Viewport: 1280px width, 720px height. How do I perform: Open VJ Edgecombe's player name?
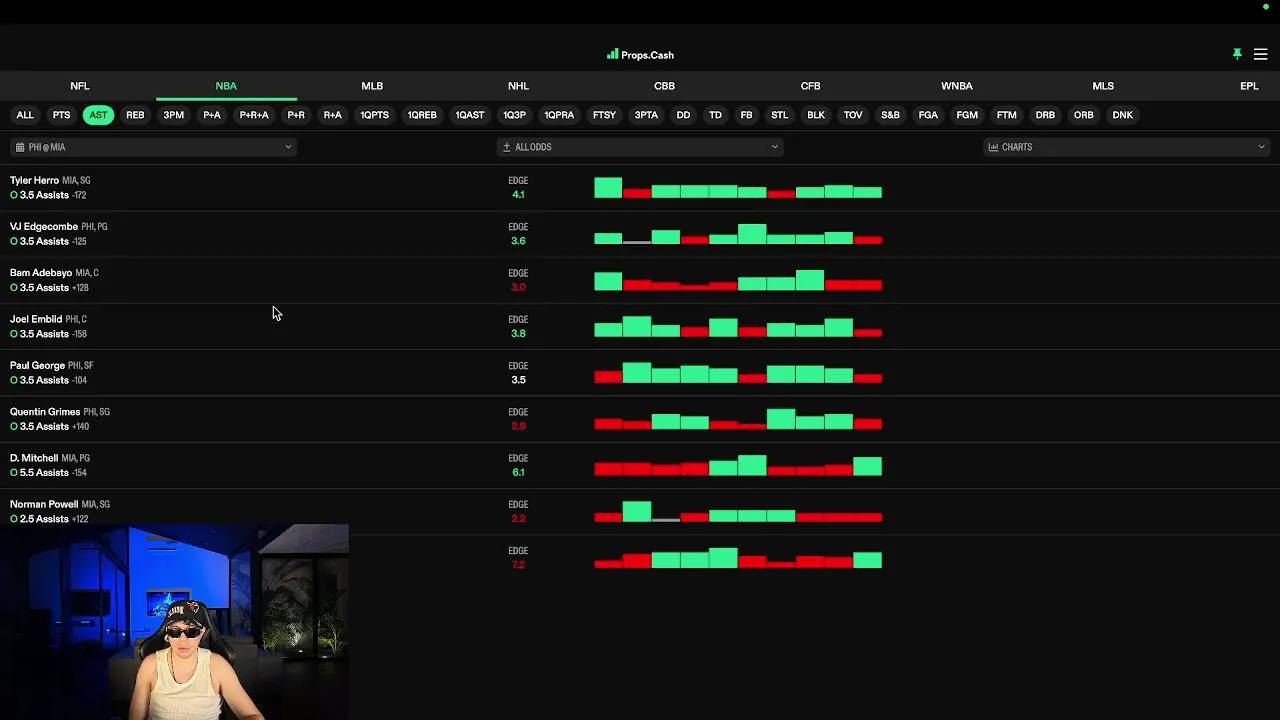[44, 227]
